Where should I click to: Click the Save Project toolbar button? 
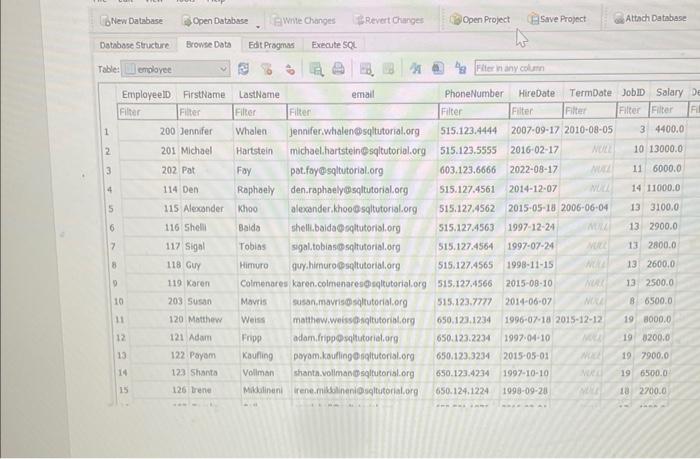(x=557, y=19)
